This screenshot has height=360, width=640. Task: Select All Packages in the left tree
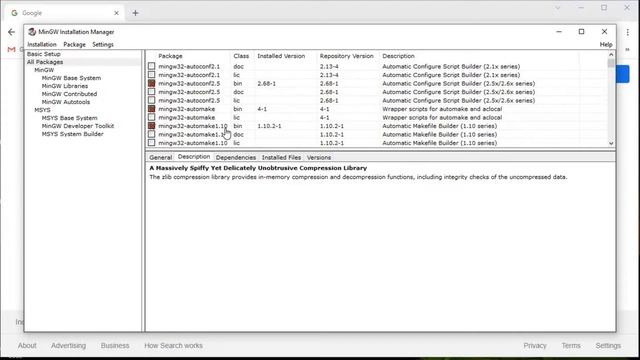pyautogui.click(x=45, y=62)
